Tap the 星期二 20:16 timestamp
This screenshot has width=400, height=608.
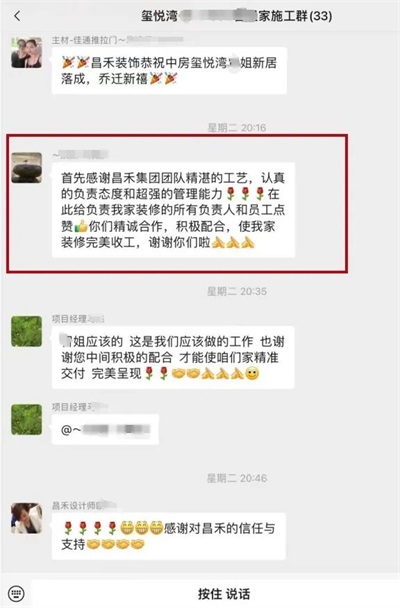tap(237, 128)
